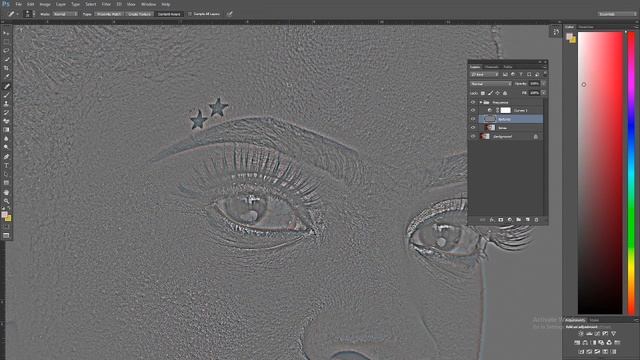The width and height of the screenshot is (640, 360).
Task: Create a new group with folder icon
Action: point(518,220)
